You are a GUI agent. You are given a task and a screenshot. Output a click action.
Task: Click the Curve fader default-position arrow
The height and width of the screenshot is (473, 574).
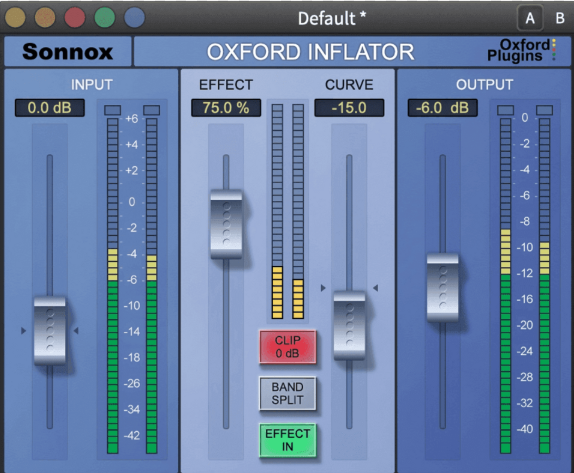323,288
